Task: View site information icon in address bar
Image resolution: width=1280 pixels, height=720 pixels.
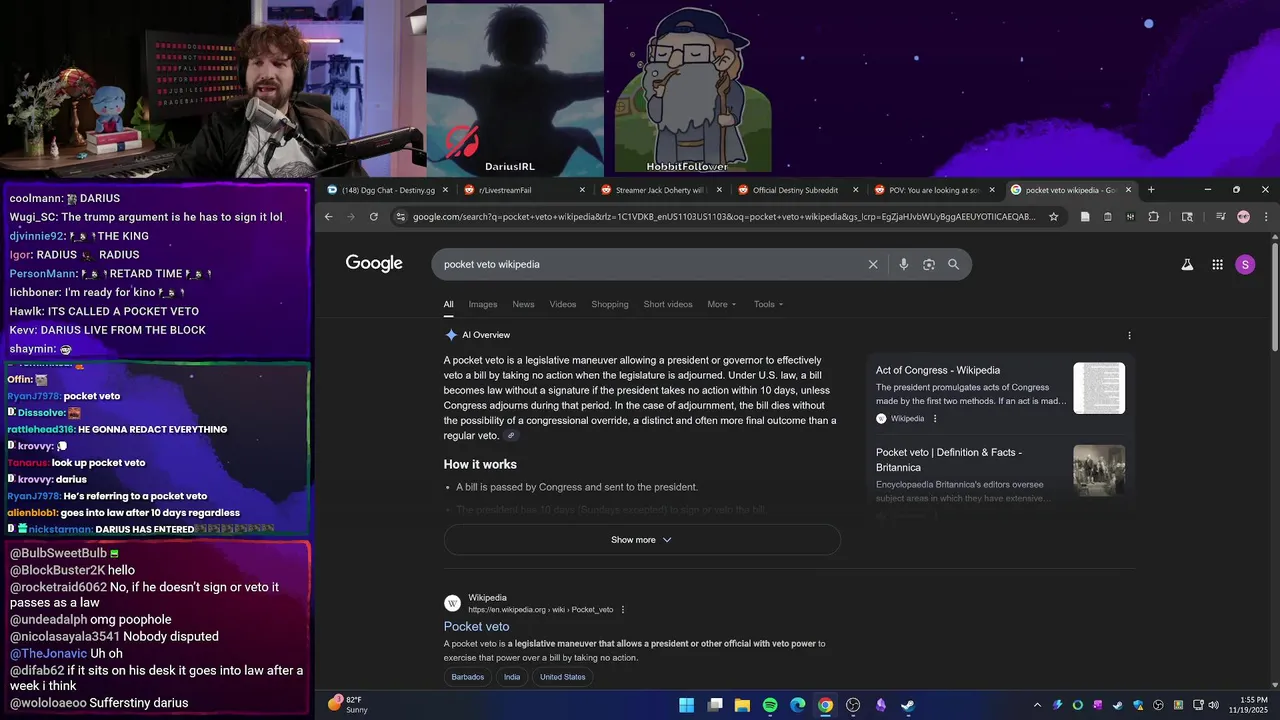Action: click(x=400, y=217)
